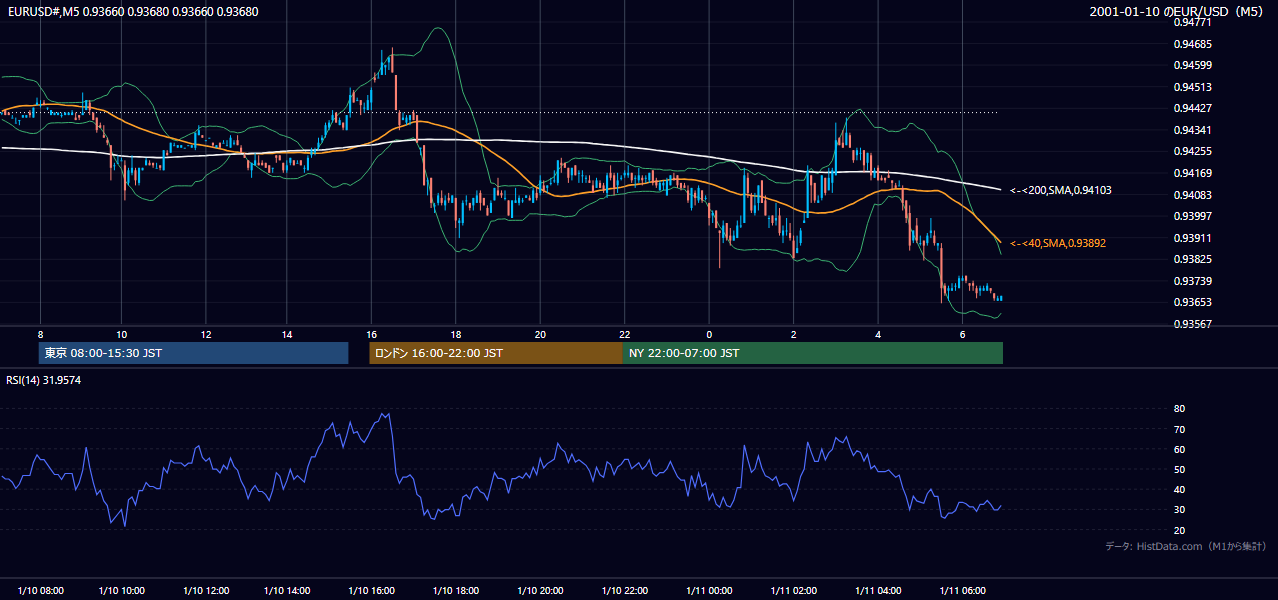This screenshot has width=1278, height=600.
Task: Click the hour 22 label under the price chart
Action: click(x=624, y=334)
